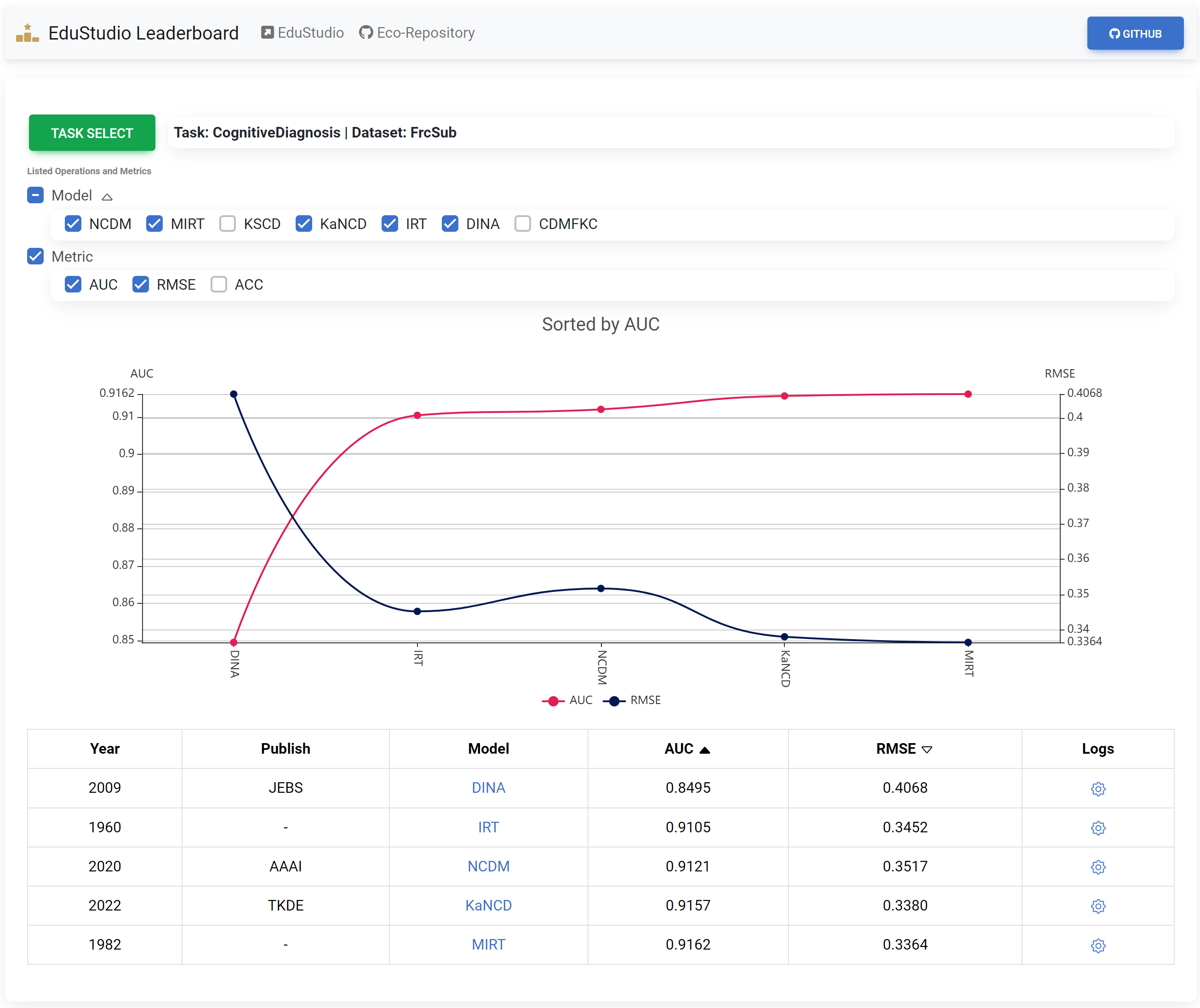Open the logs gear icon for KaNCD row

[1098, 906]
